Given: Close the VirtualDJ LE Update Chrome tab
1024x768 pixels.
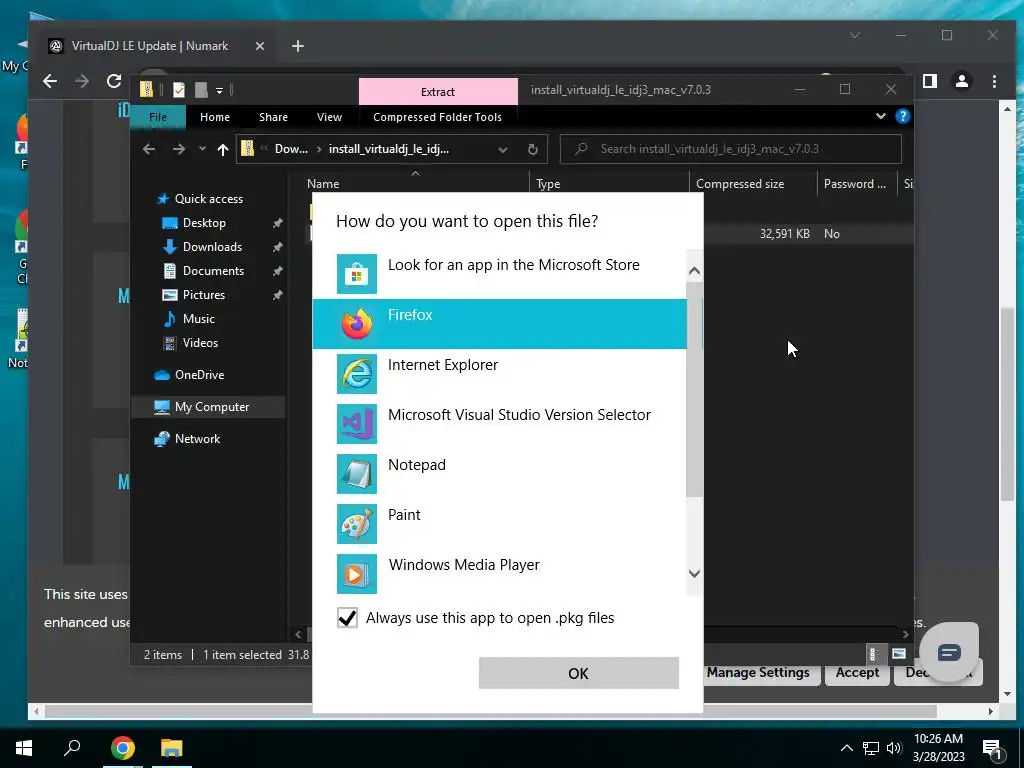Looking at the screenshot, I should point(260,46).
